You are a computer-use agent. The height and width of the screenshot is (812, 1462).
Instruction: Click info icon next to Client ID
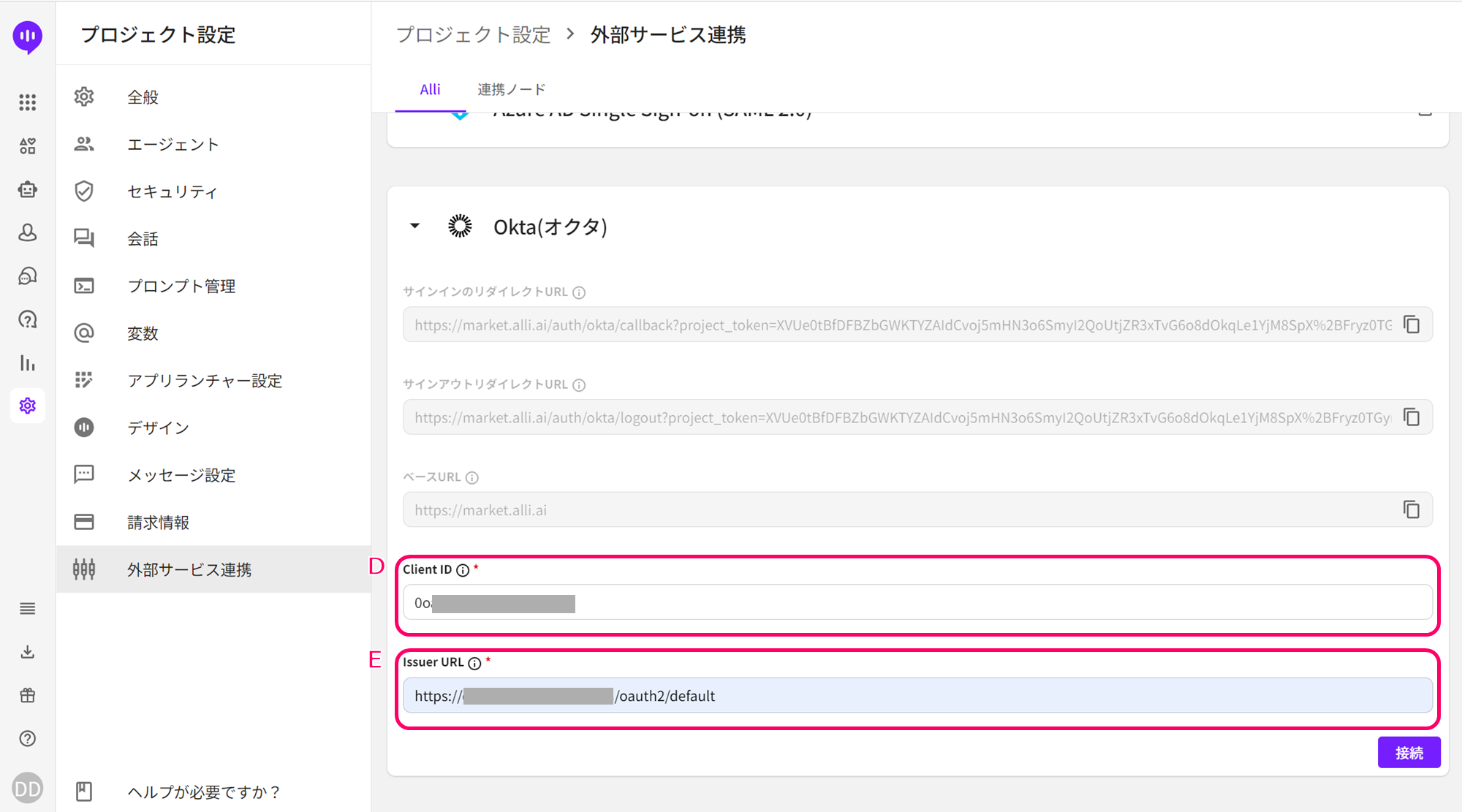[x=463, y=570]
